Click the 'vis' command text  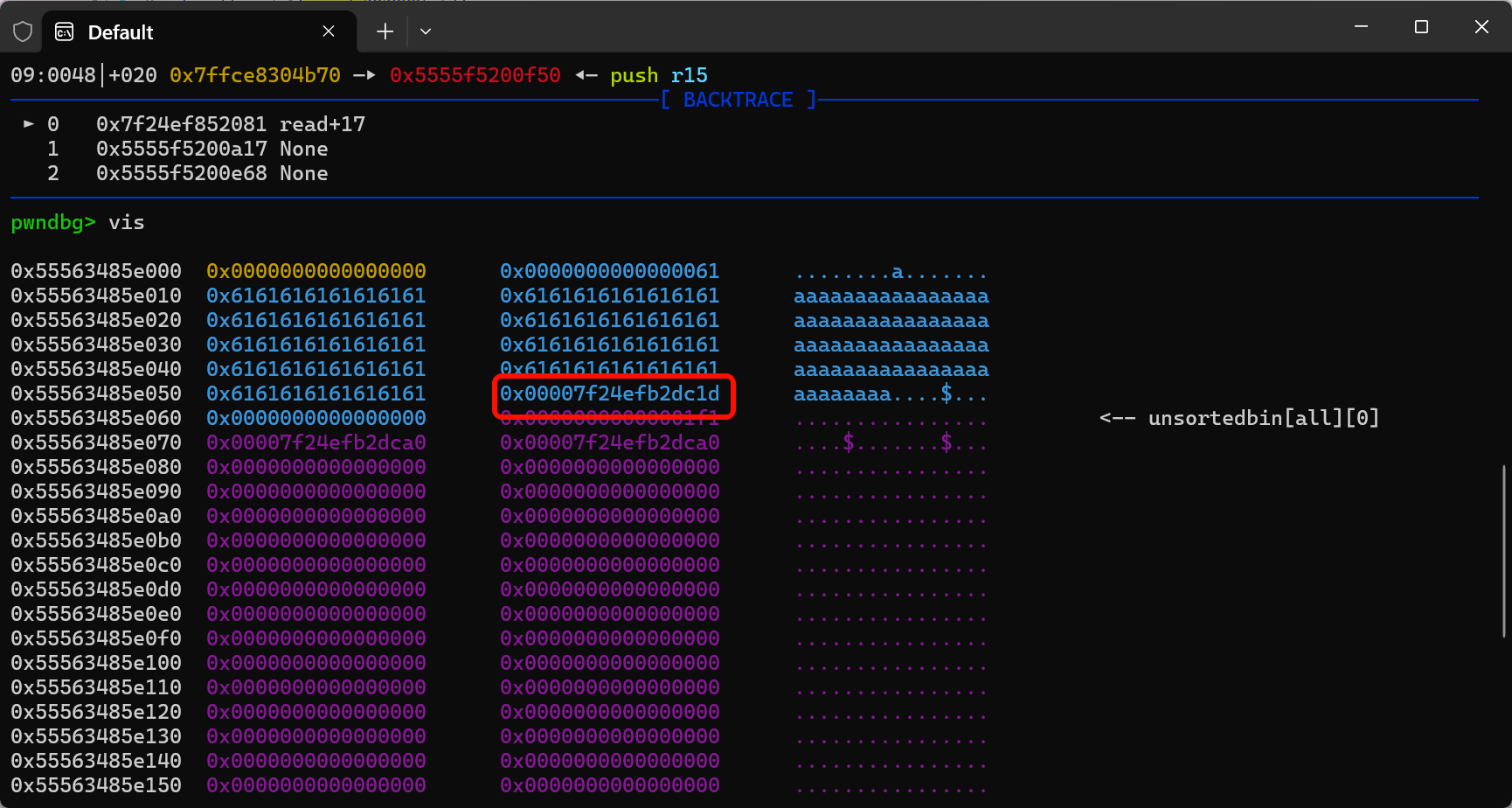127,222
